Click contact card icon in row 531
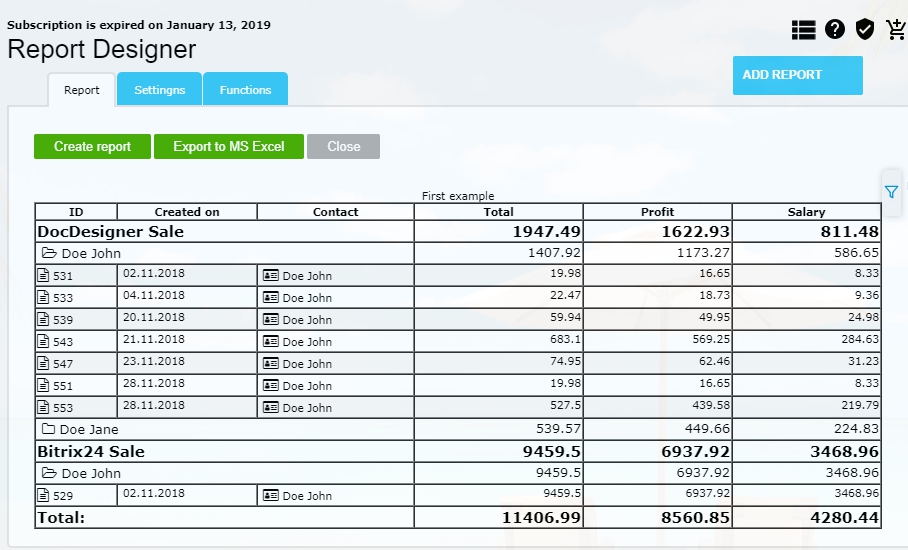 [x=270, y=275]
